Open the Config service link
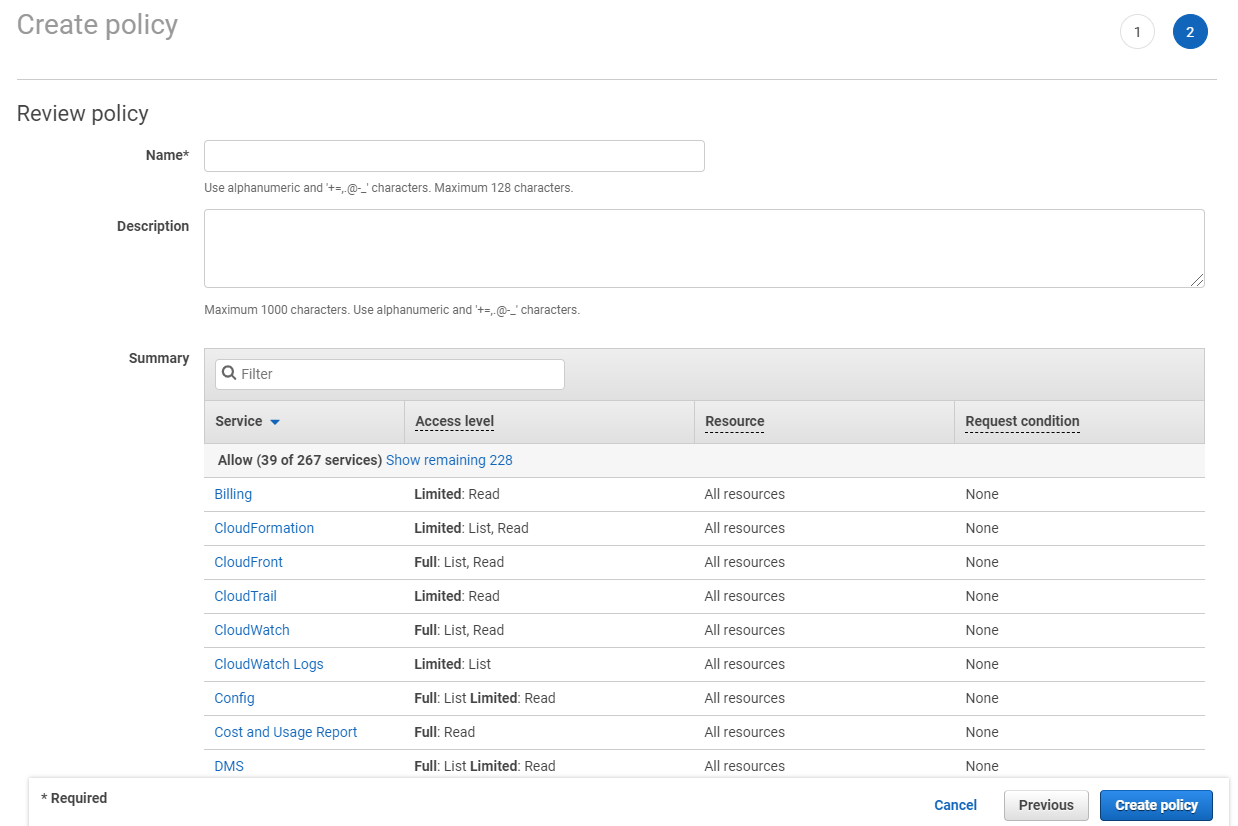This screenshot has width=1238, height=826. 234,698
